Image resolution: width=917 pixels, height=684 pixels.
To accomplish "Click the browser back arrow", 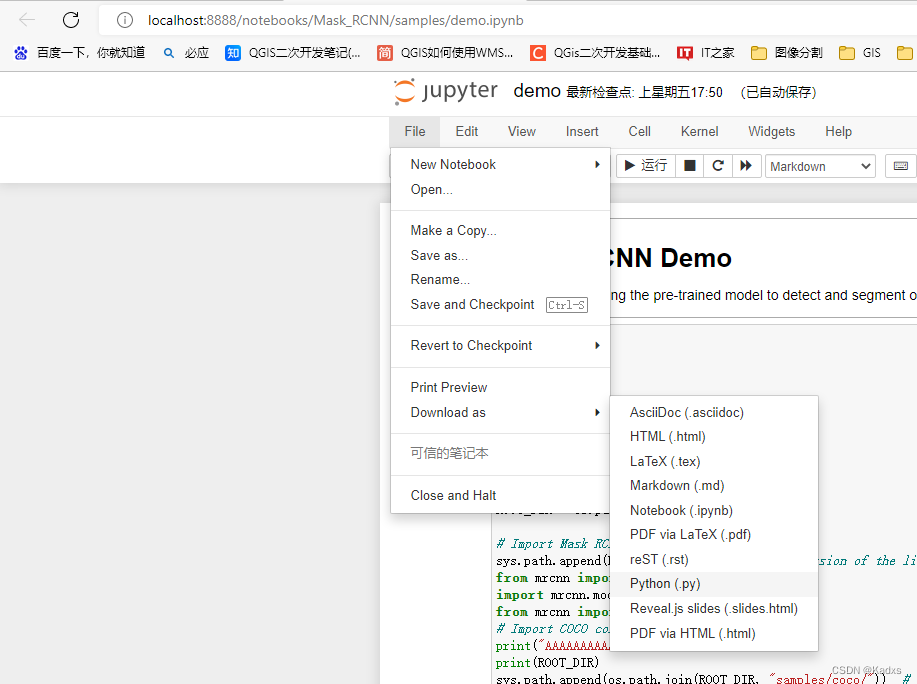I will 27,20.
